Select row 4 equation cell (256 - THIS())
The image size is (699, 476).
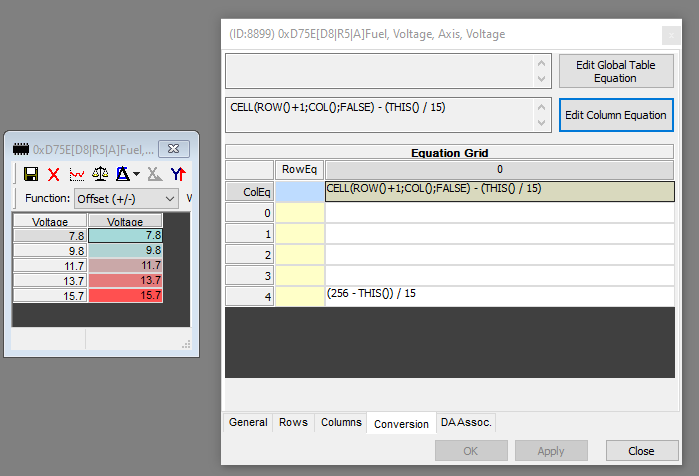(x=499, y=296)
